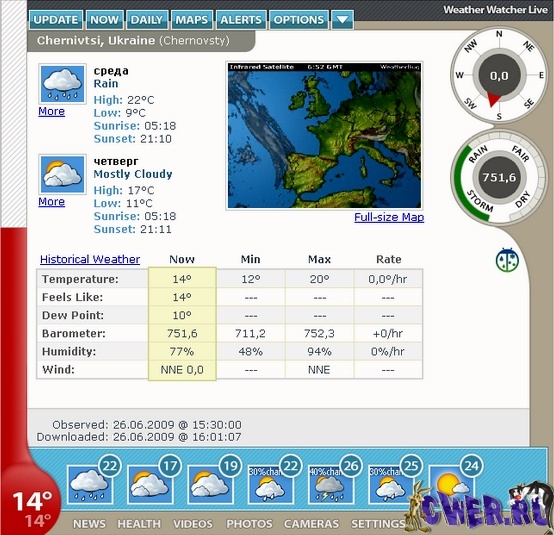Click the UPDATE tab button
The image size is (554, 535).
56,20
